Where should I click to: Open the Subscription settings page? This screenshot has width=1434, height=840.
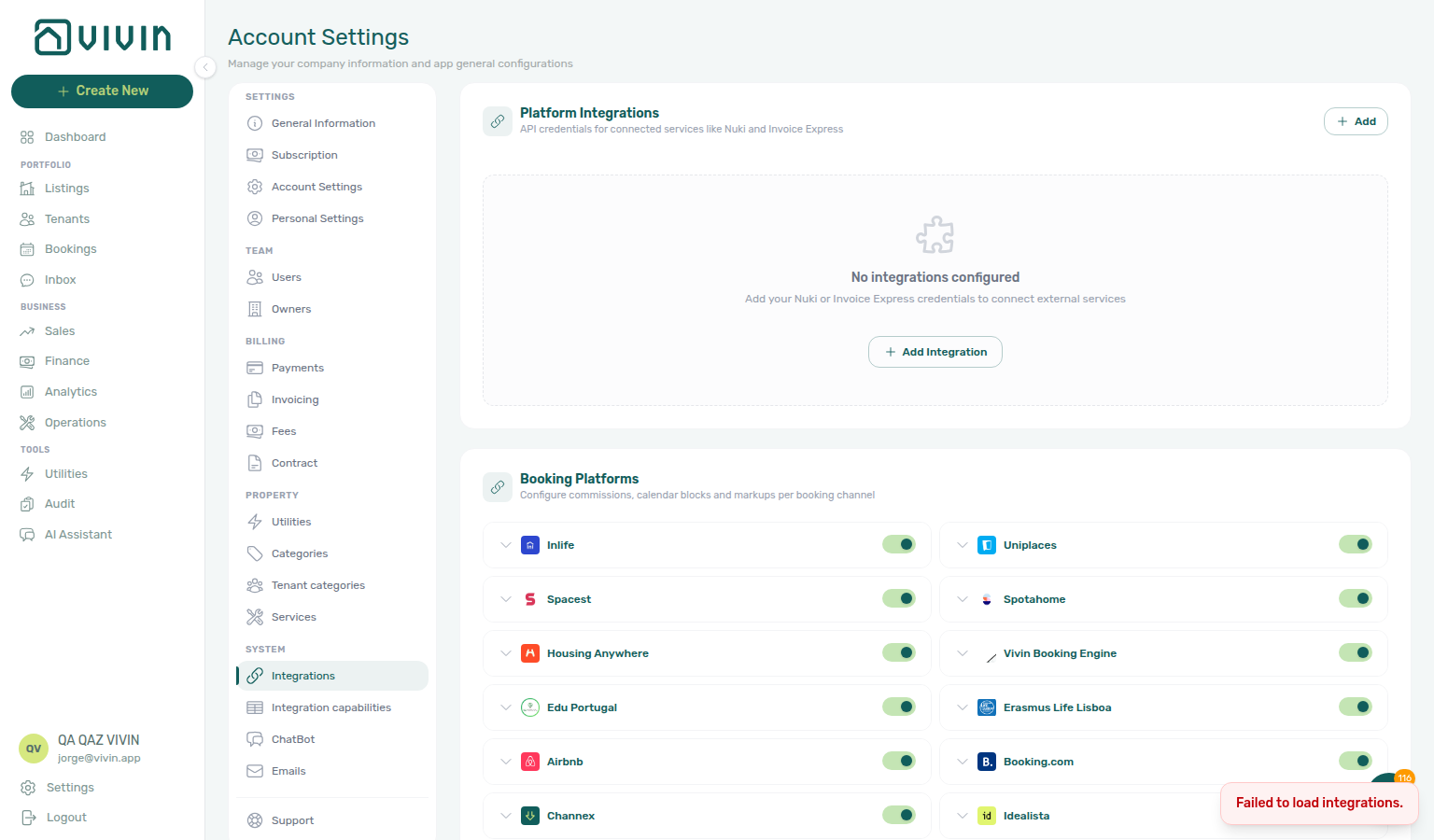(332, 155)
